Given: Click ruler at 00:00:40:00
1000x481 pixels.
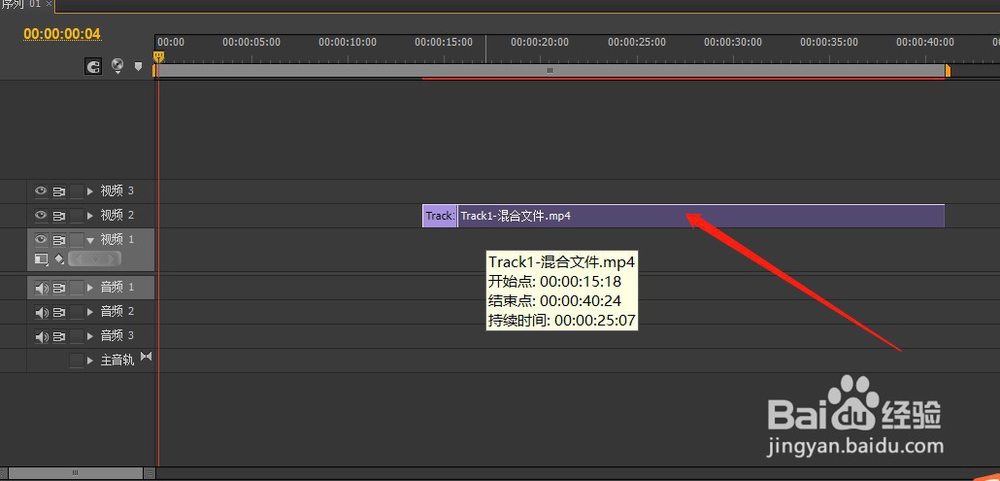Looking at the screenshot, I should 925,42.
